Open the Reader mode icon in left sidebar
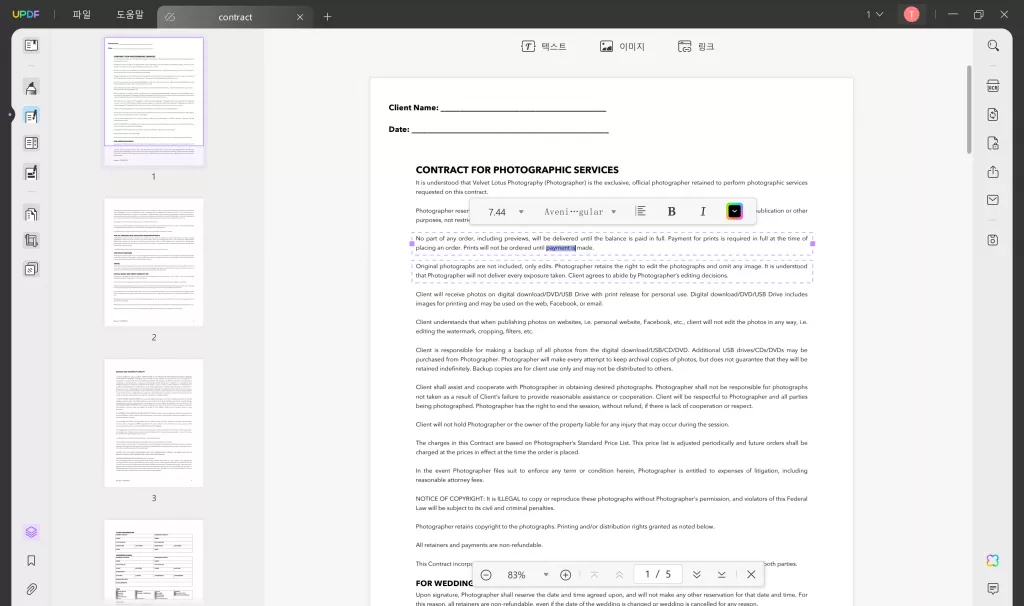The image size is (1024, 606). pyautogui.click(x=31, y=45)
